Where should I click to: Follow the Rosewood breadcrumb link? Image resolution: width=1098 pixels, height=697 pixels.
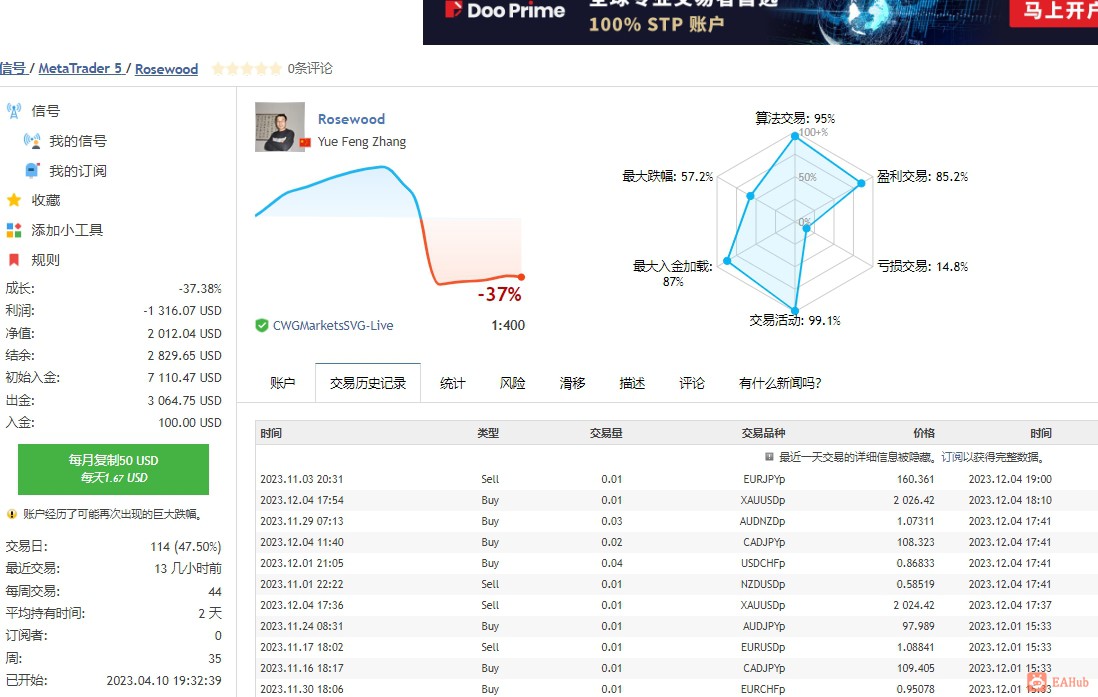(x=167, y=69)
